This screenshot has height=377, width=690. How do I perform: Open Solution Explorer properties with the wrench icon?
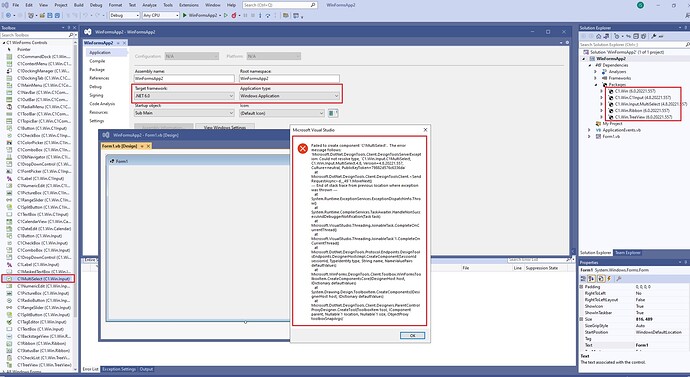[x=654, y=36]
